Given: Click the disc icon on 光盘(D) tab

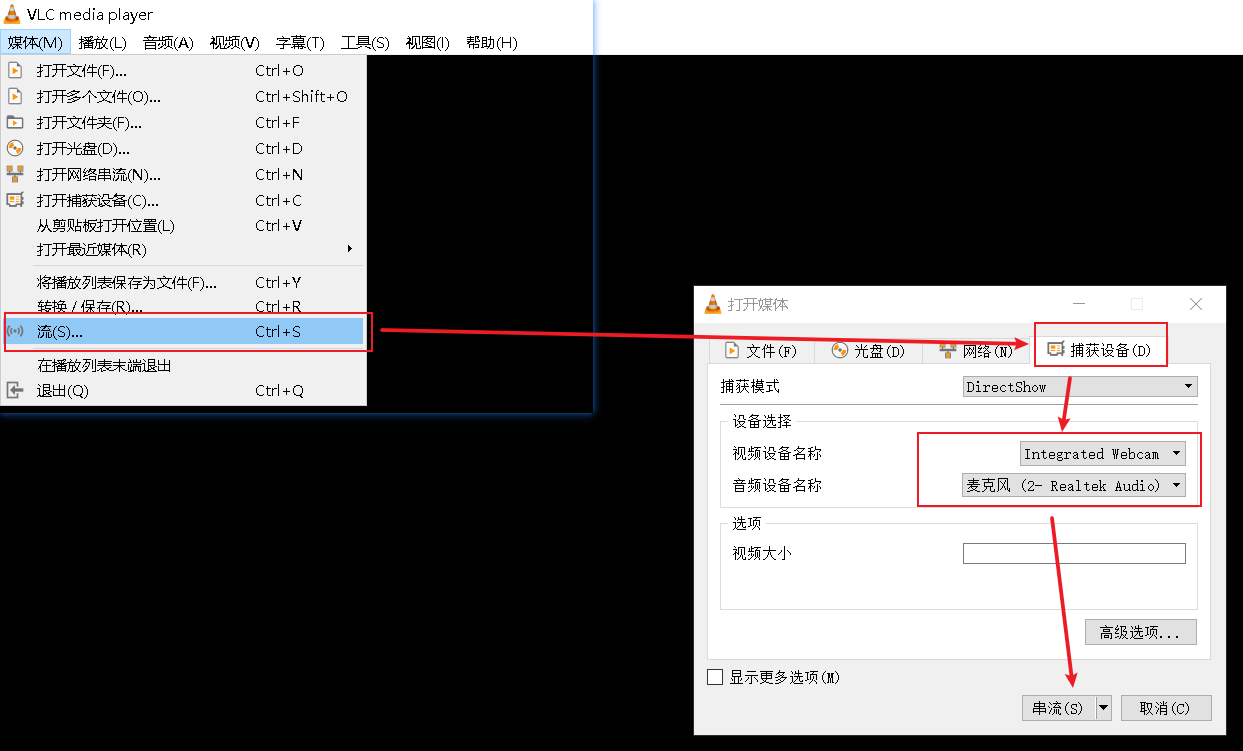Looking at the screenshot, I should [840, 350].
